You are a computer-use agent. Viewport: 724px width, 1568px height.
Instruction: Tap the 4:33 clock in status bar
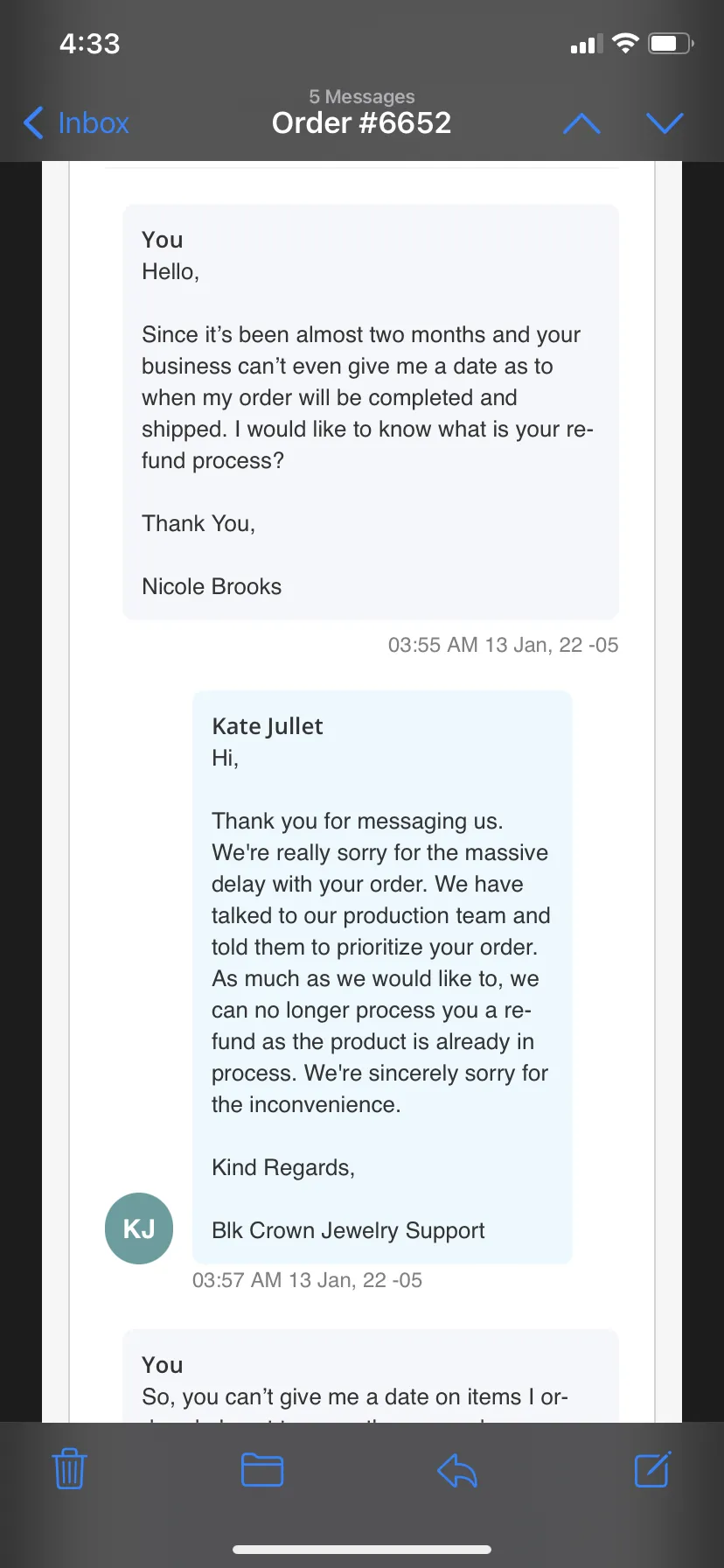tap(89, 44)
